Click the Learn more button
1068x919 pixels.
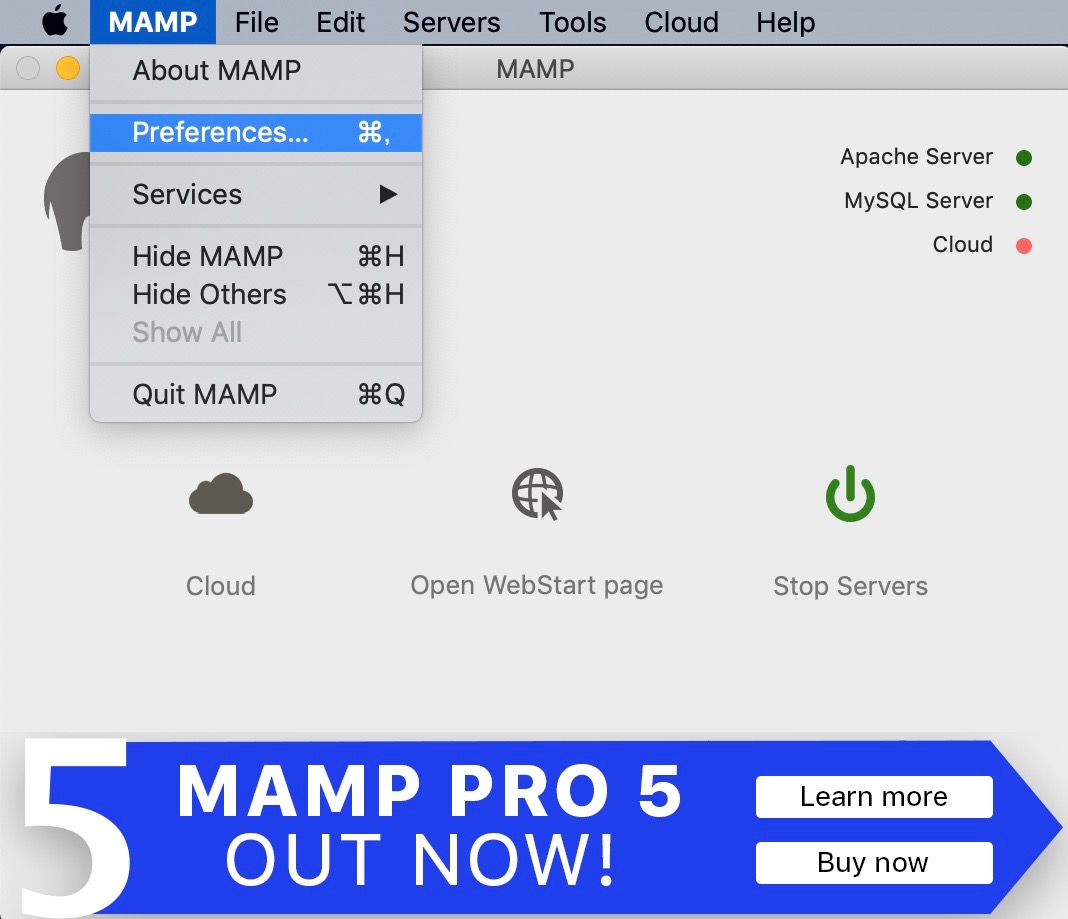[x=873, y=797]
